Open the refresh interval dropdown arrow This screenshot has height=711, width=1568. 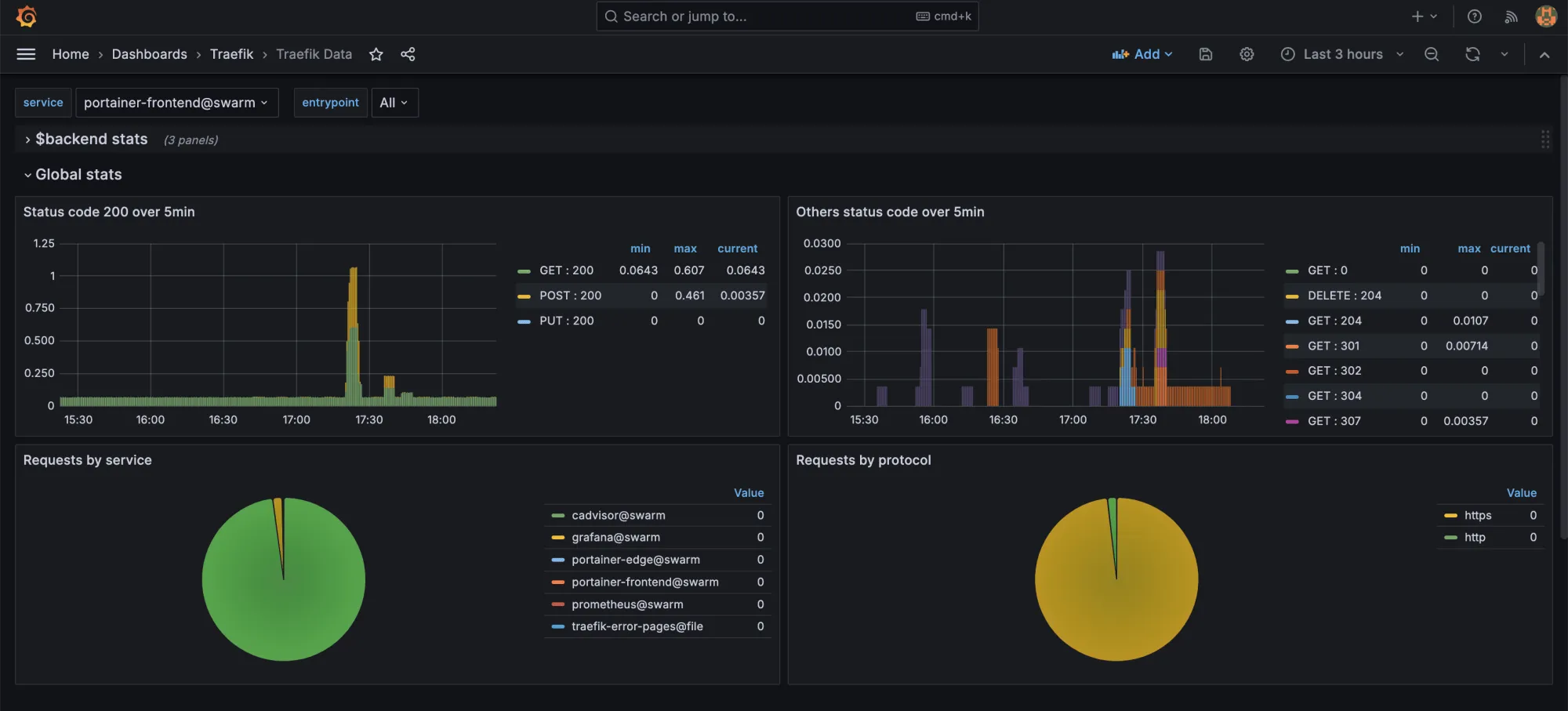(x=1504, y=54)
